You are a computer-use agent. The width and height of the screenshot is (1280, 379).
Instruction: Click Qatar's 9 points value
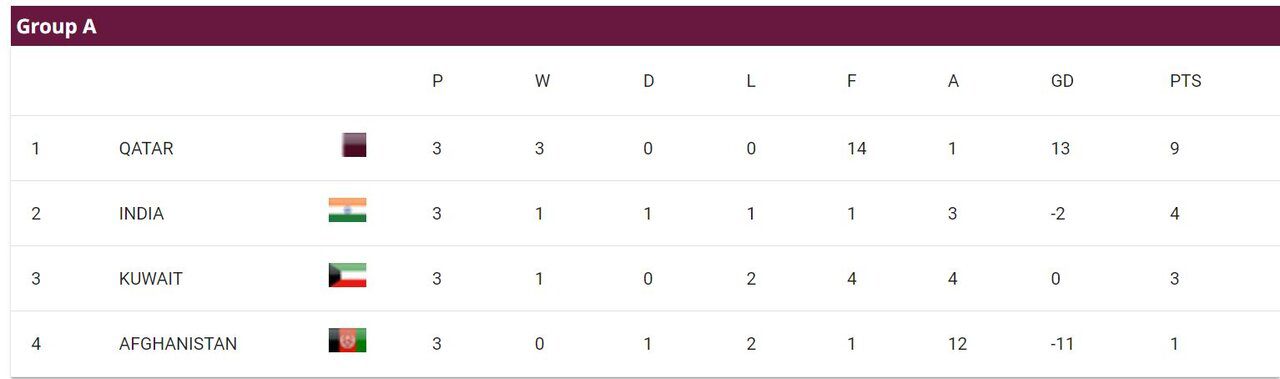[1175, 148]
